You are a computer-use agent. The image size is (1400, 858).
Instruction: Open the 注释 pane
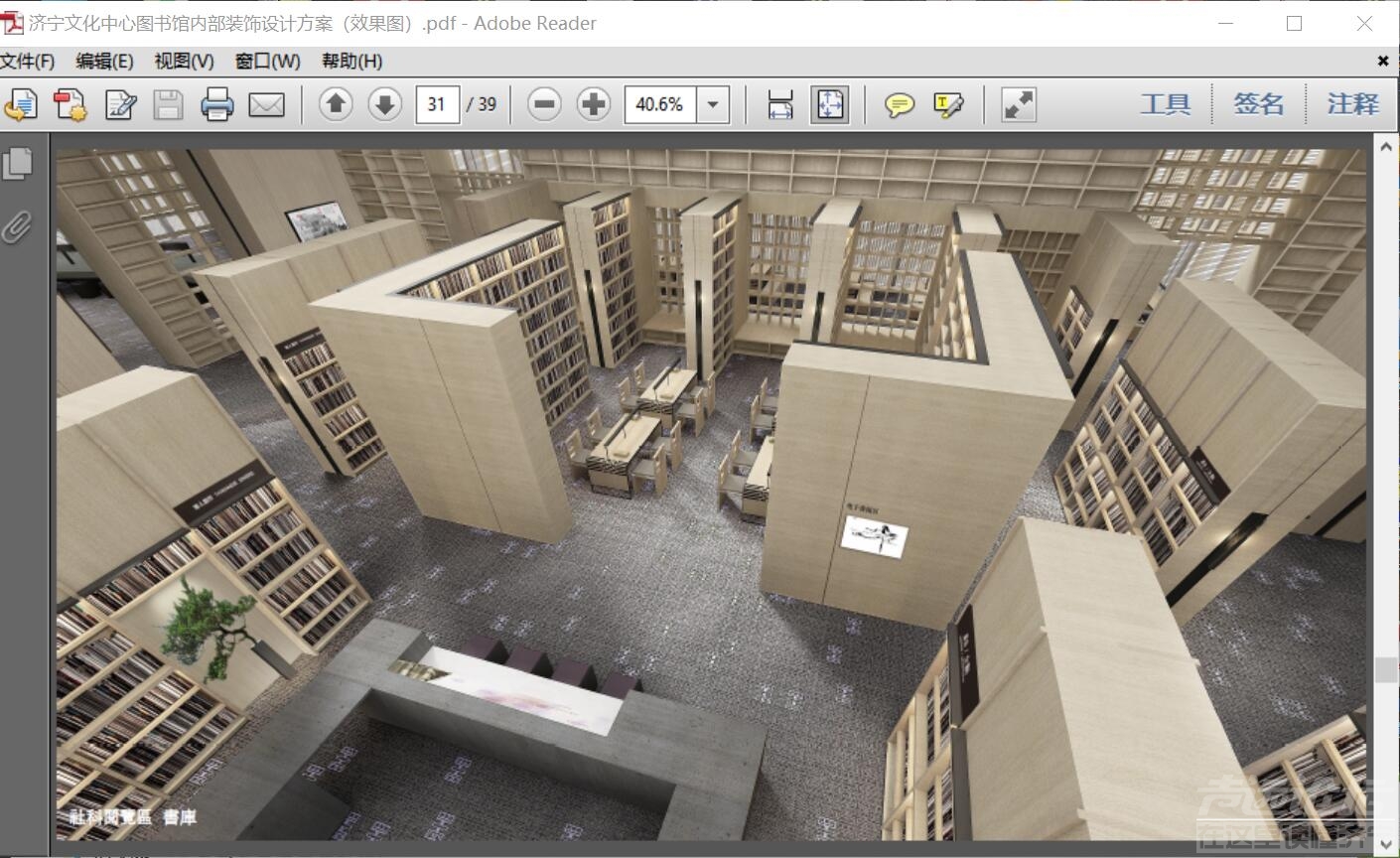click(1352, 104)
